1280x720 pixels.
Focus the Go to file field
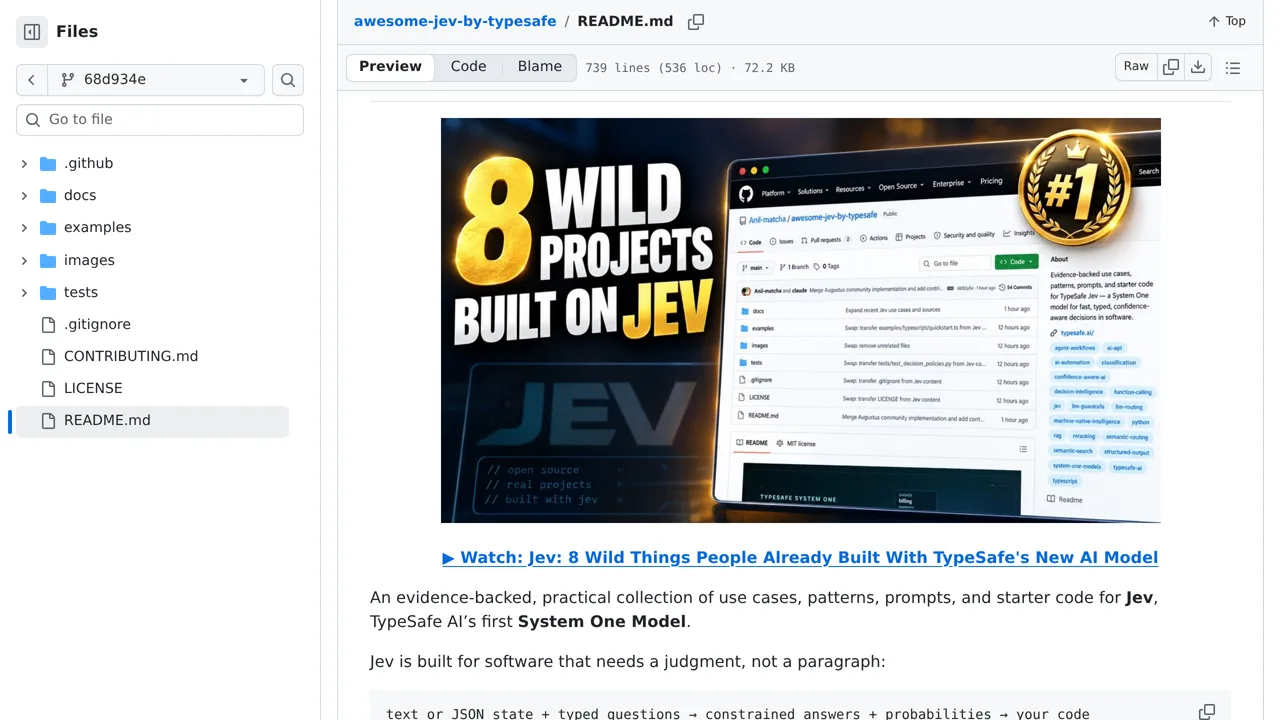point(160,119)
